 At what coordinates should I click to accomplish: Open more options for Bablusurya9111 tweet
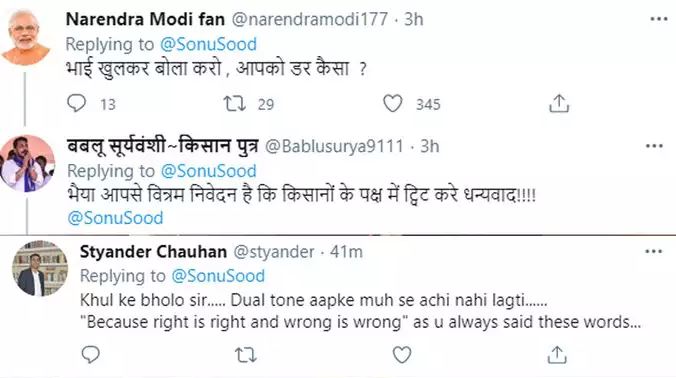(654, 146)
